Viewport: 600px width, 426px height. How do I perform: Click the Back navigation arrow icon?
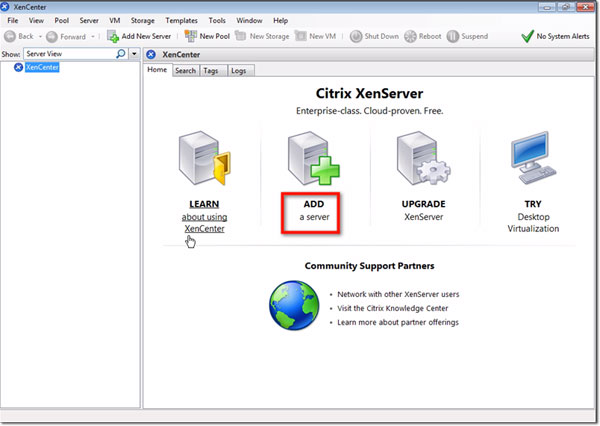click(10, 36)
